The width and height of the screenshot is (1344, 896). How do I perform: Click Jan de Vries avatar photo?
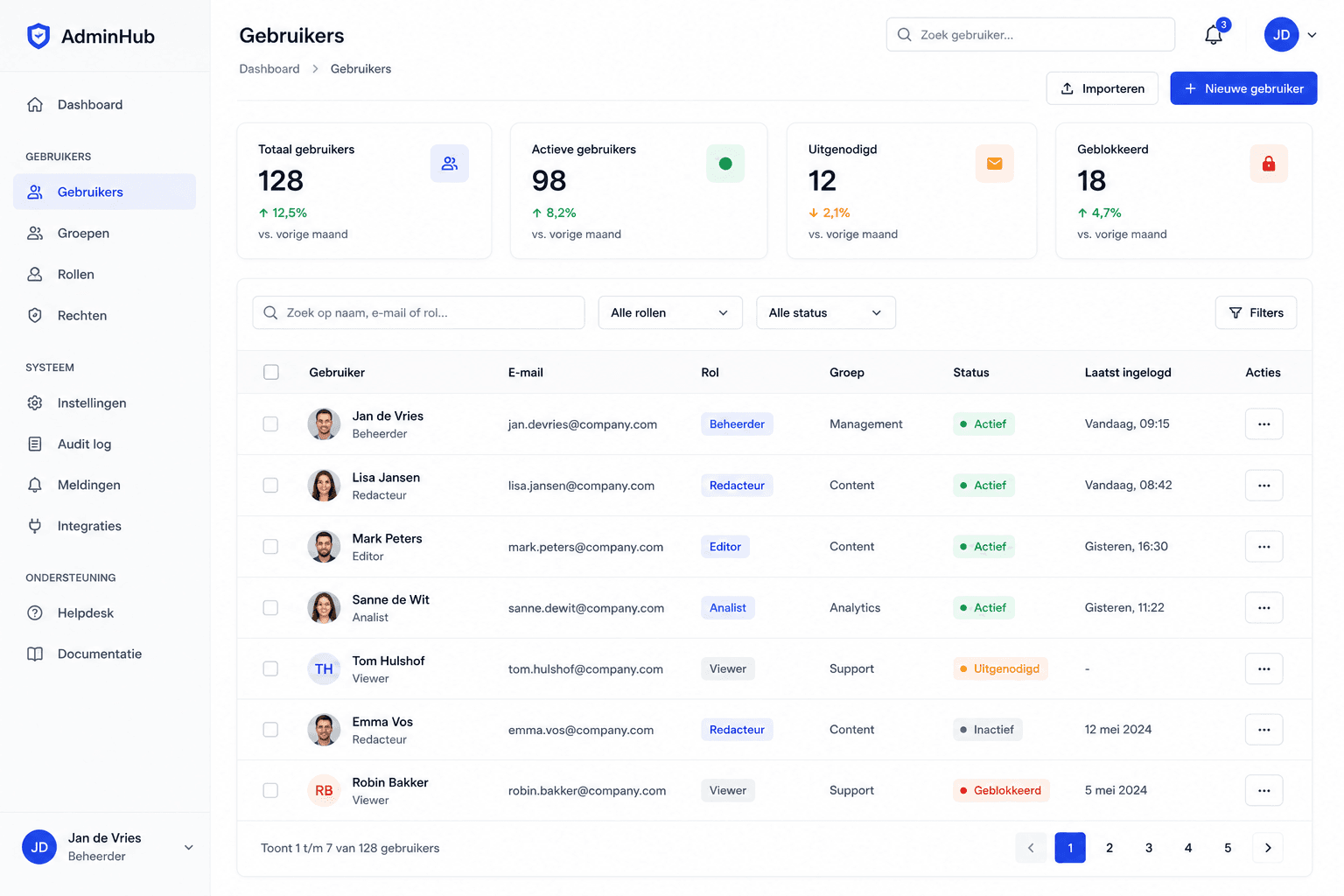324,424
